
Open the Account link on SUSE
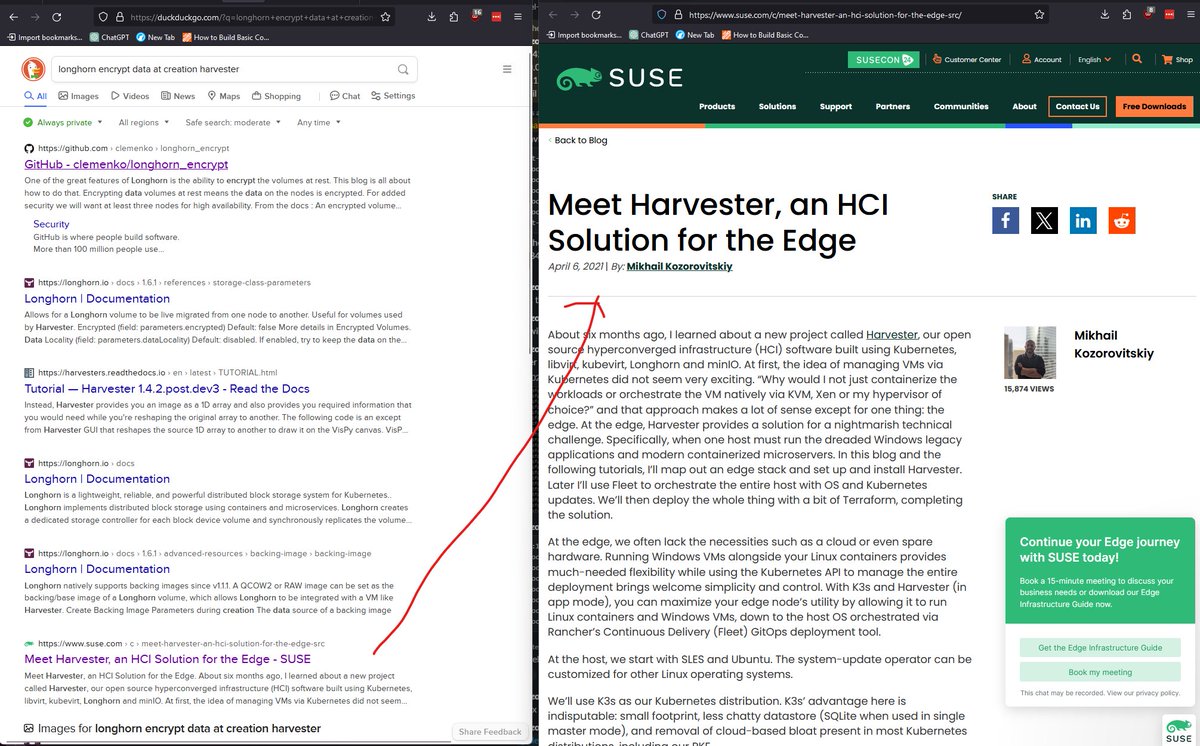(1040, 60)
